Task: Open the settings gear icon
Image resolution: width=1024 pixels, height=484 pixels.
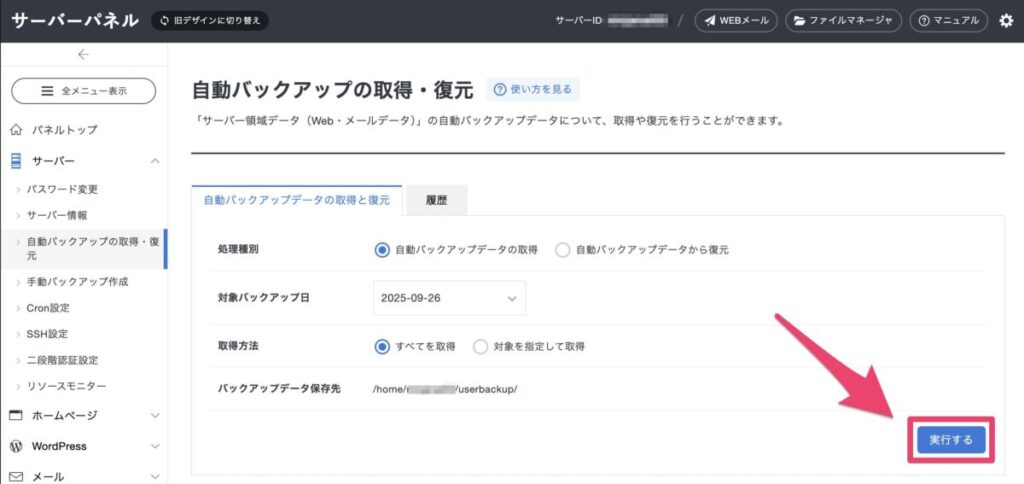Action: point(1006,21)
